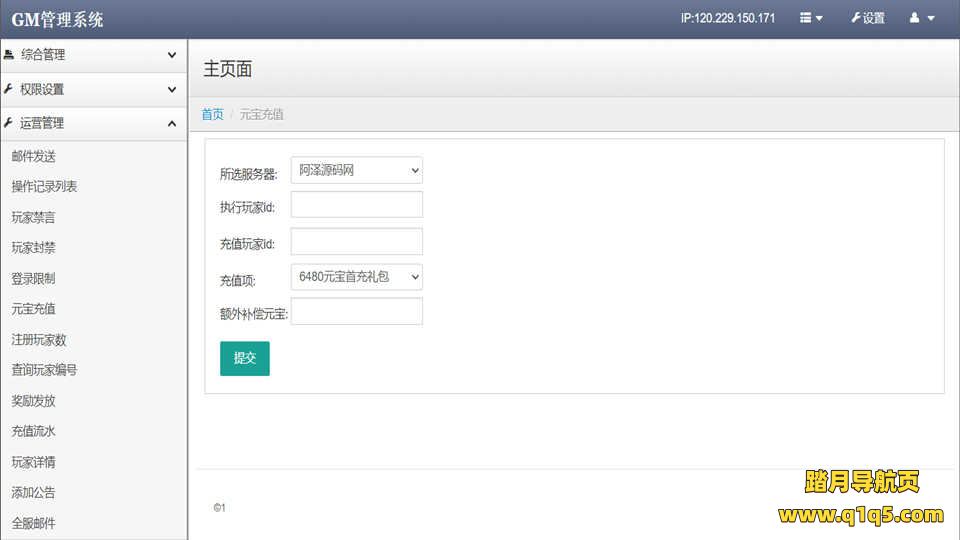The width and height of the screenshot is (960, 540).
Task: Focus the 执行玩家Id input field
Action: pyautogui.click(x=356, y=205)
